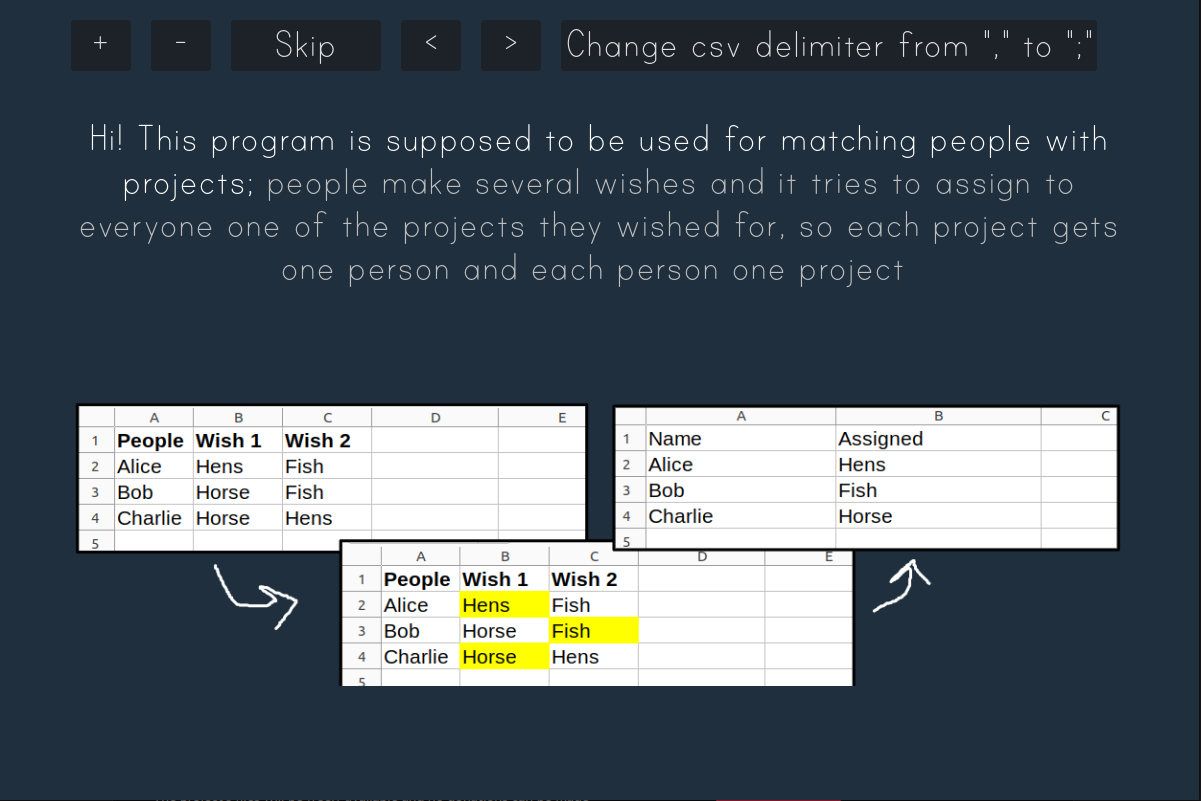Viewport: 1201px width, 801px height.
Task: Select yellow 'Hens' cell in highlighted table
Action: click(504, 605)
